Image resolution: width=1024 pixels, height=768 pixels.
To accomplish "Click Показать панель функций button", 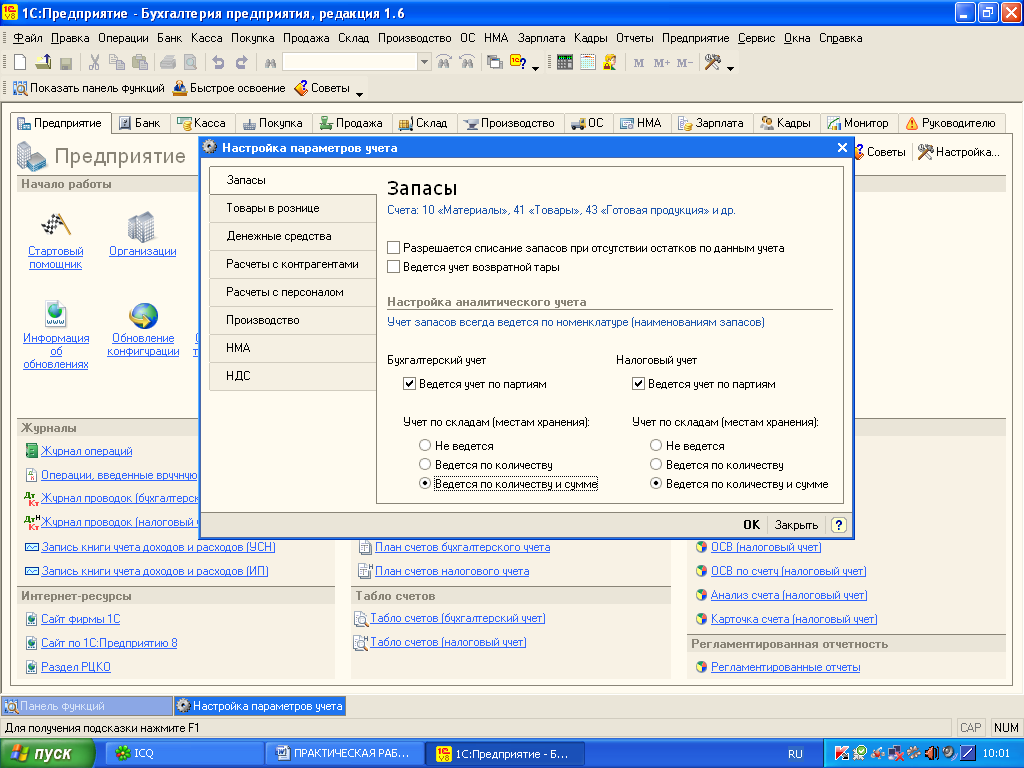I will pyautogui.click(x=89, y=88).
